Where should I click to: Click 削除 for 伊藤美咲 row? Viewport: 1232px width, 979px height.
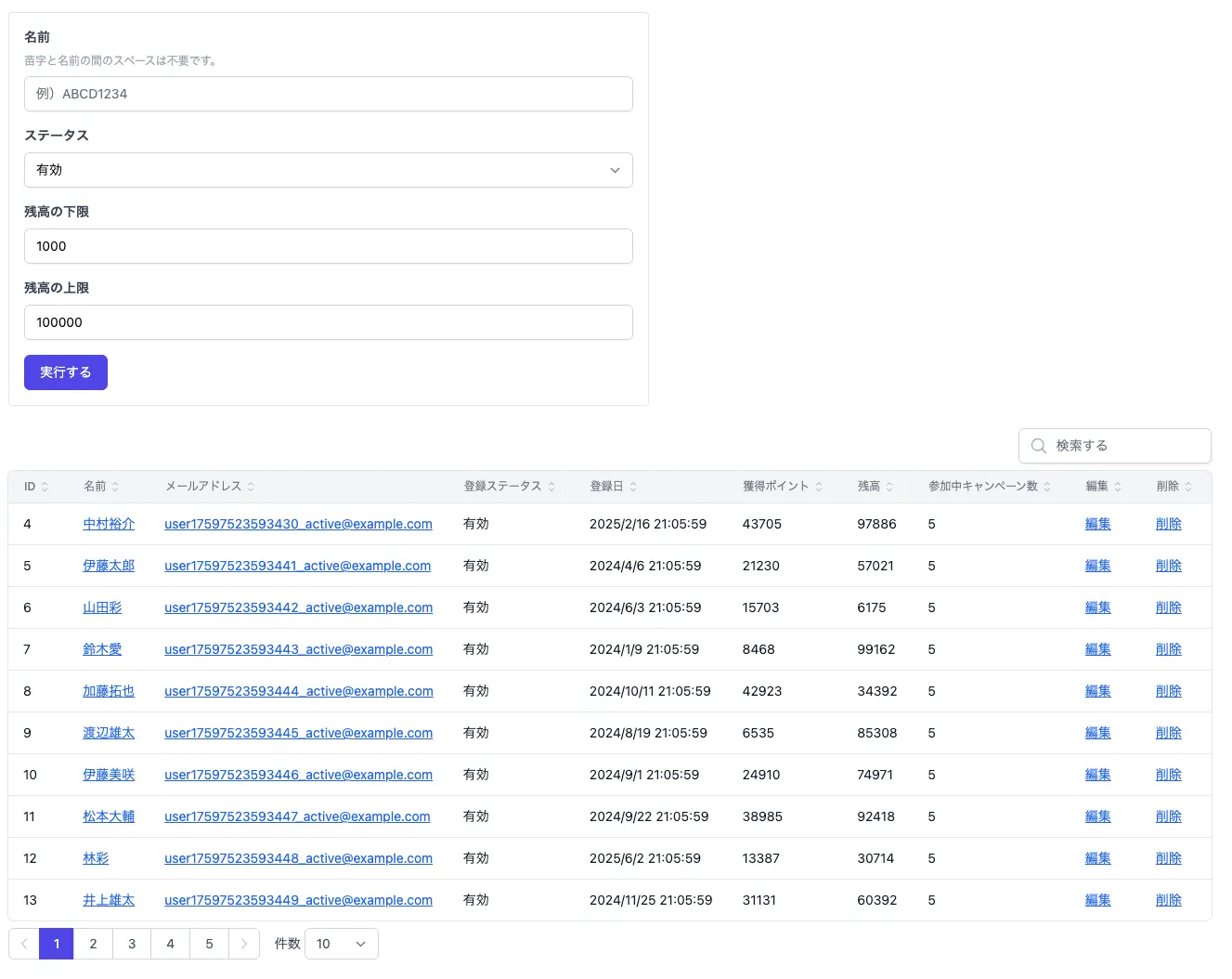coord(1169,775)
